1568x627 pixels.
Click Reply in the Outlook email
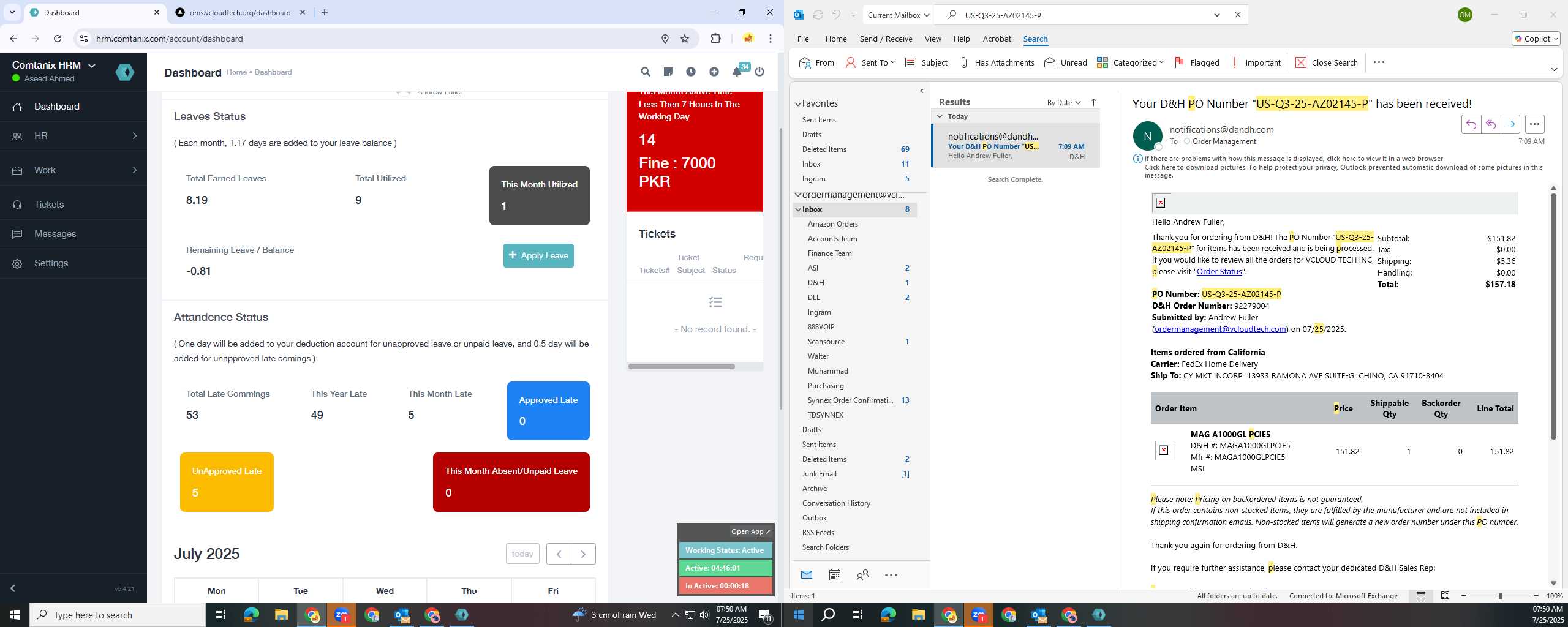tap(1471, 124)
